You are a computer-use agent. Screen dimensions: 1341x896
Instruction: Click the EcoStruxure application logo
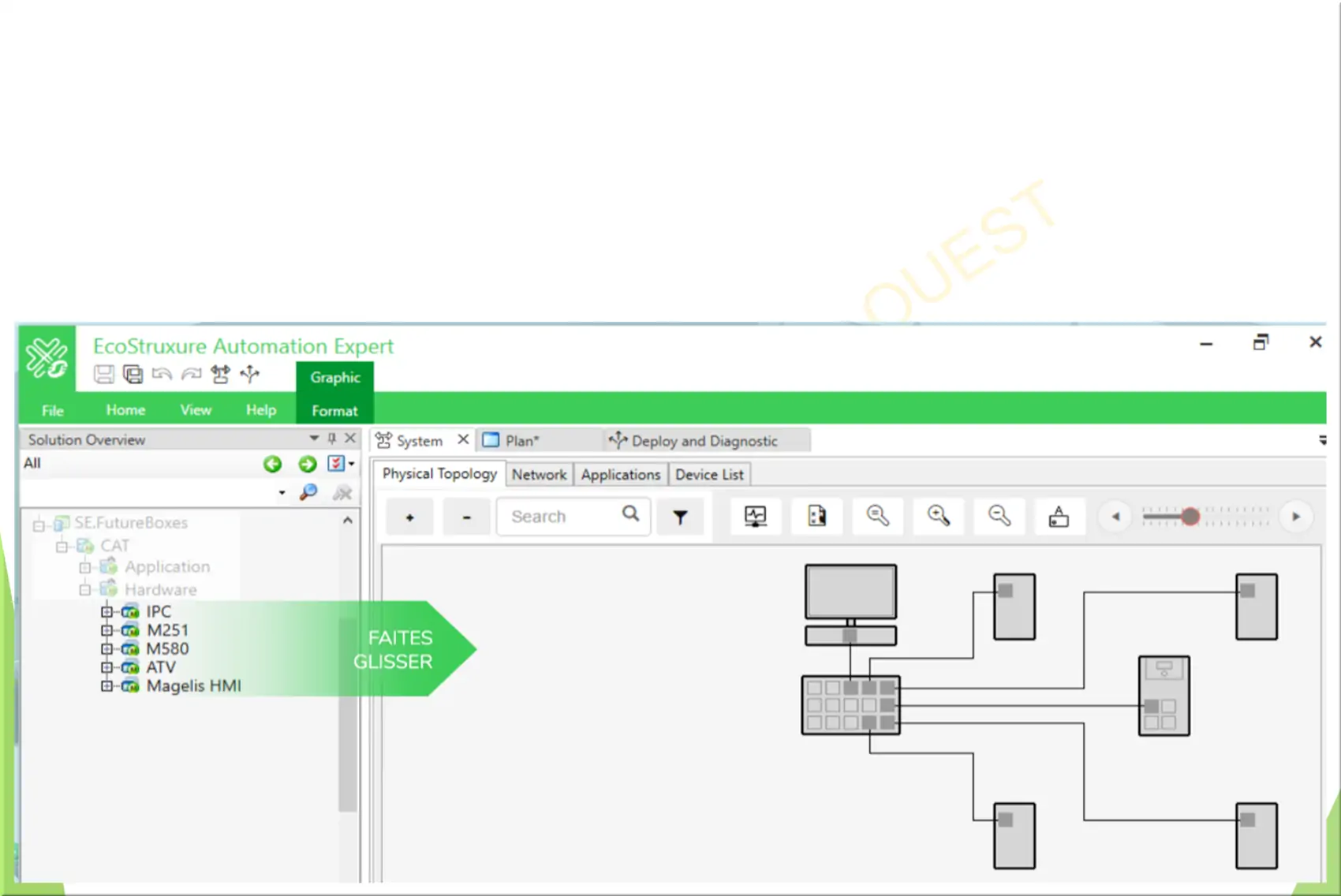tap(47, 358)
